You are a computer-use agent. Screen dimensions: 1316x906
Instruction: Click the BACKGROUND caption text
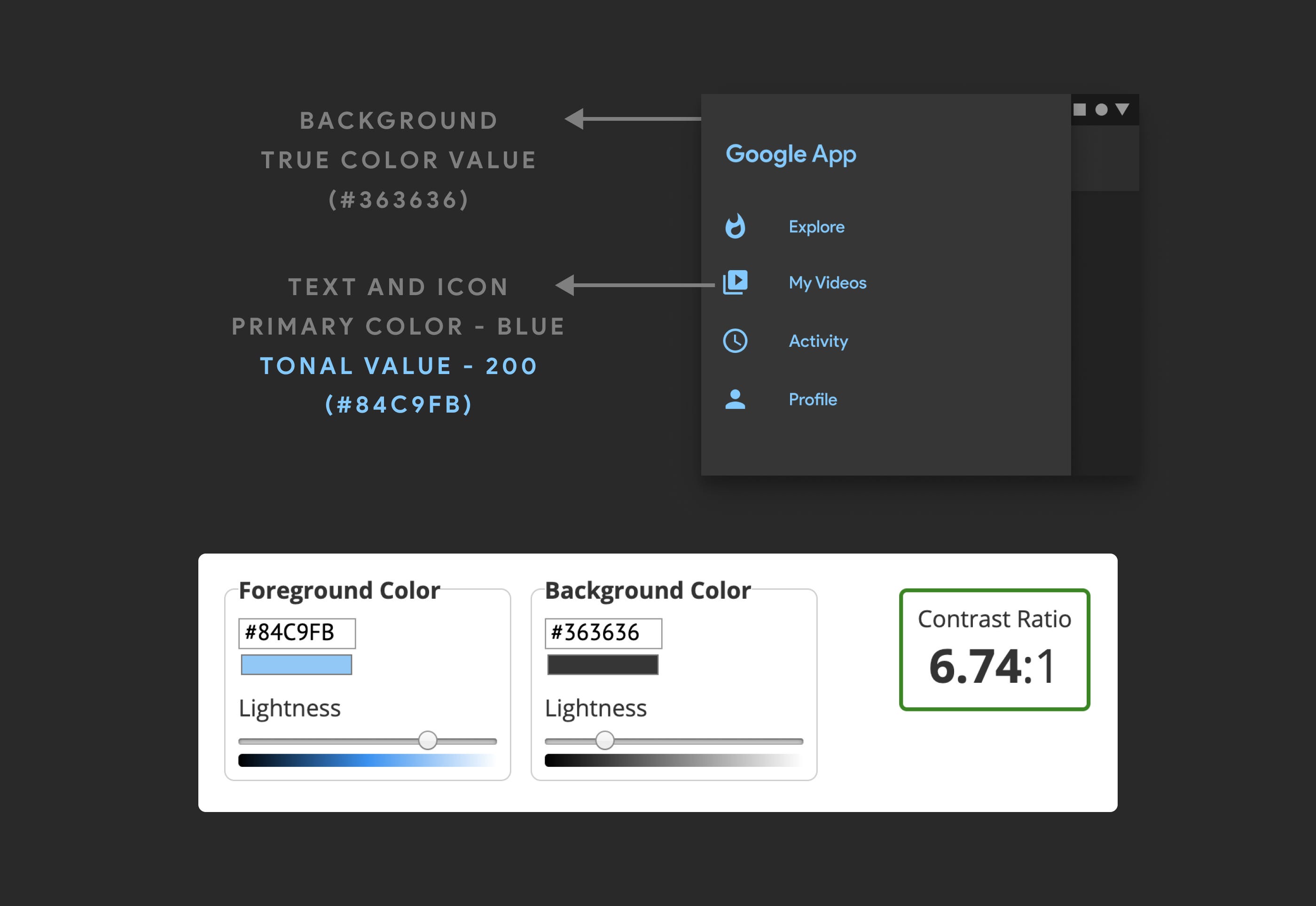[399, 120]
